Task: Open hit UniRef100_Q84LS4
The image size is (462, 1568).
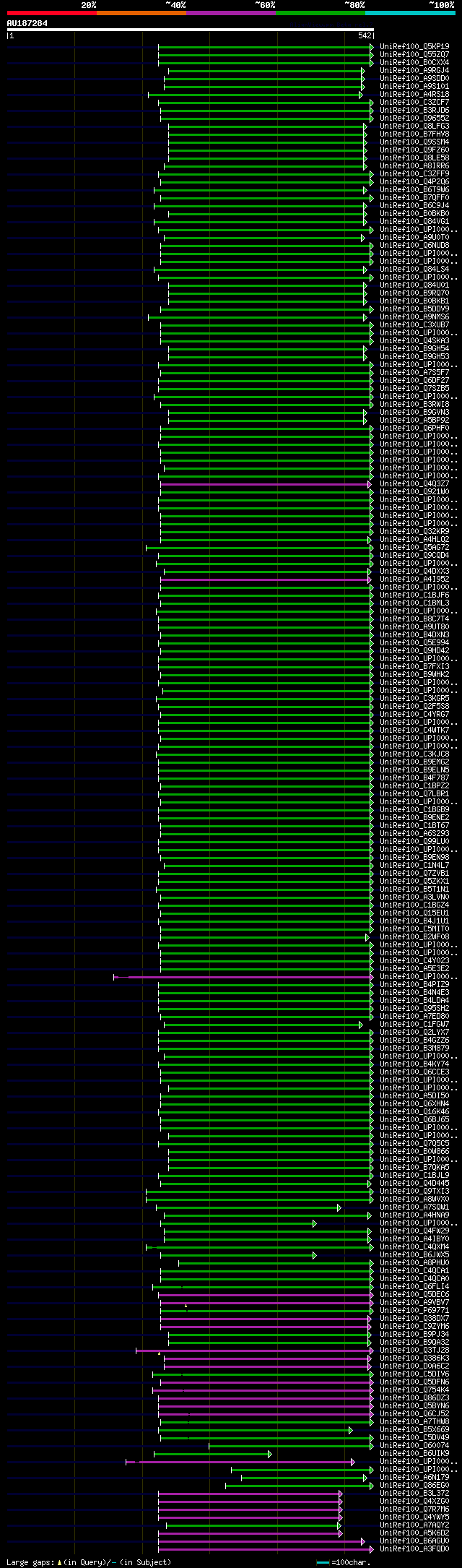Action: pos(414,269)
